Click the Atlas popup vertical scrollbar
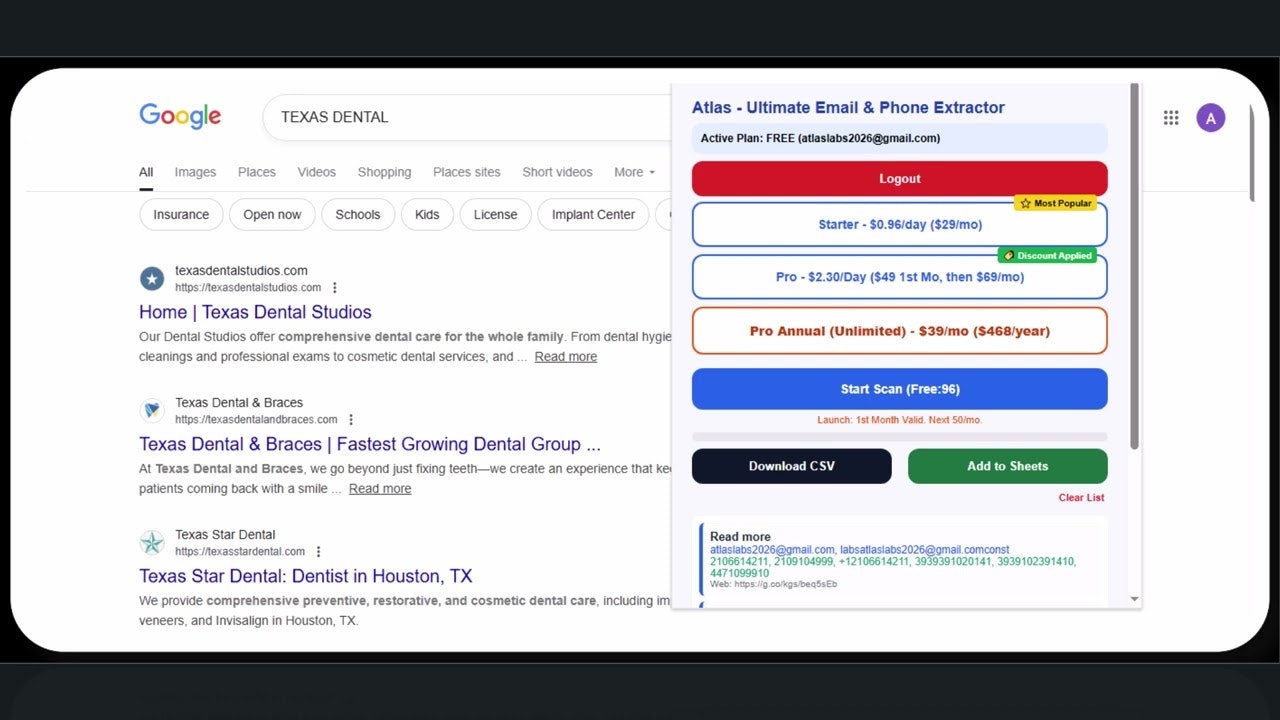The image size is (1280, 720). coord(1134,267)
